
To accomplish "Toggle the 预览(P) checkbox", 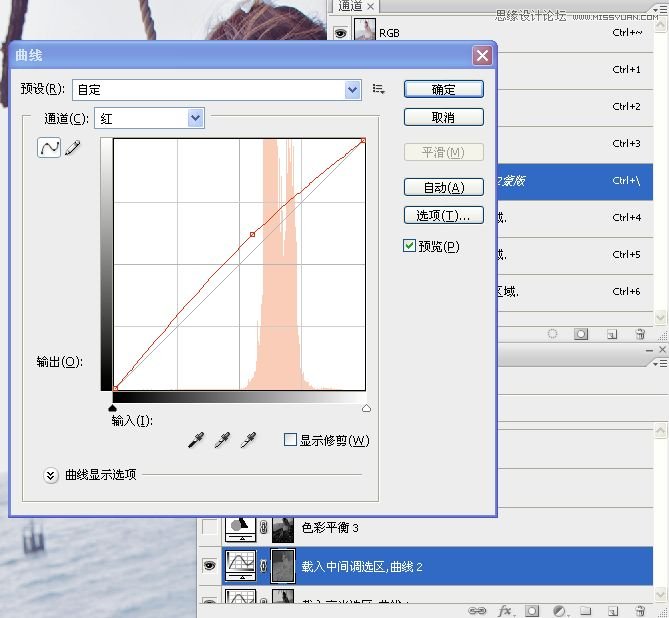I will (409, 245).
